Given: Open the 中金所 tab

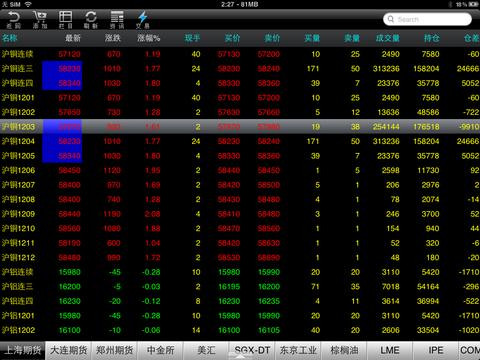Looking at the screenshot, I should tap(160, 350).
